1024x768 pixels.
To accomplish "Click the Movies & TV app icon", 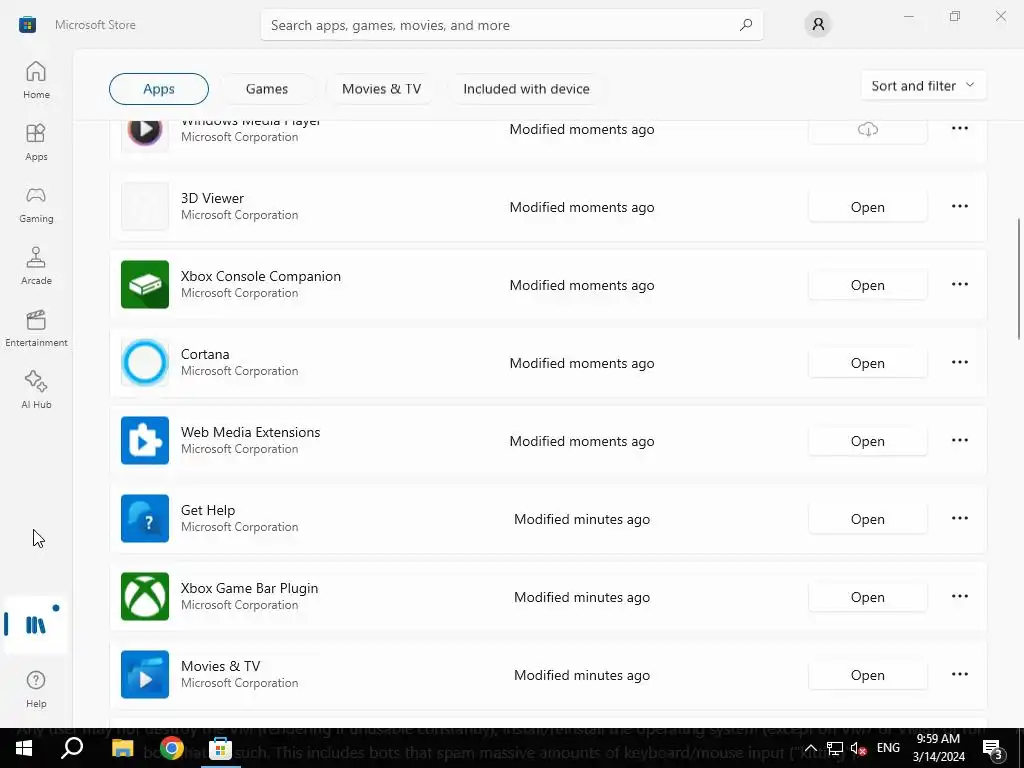I will click(x=145, y=675).
